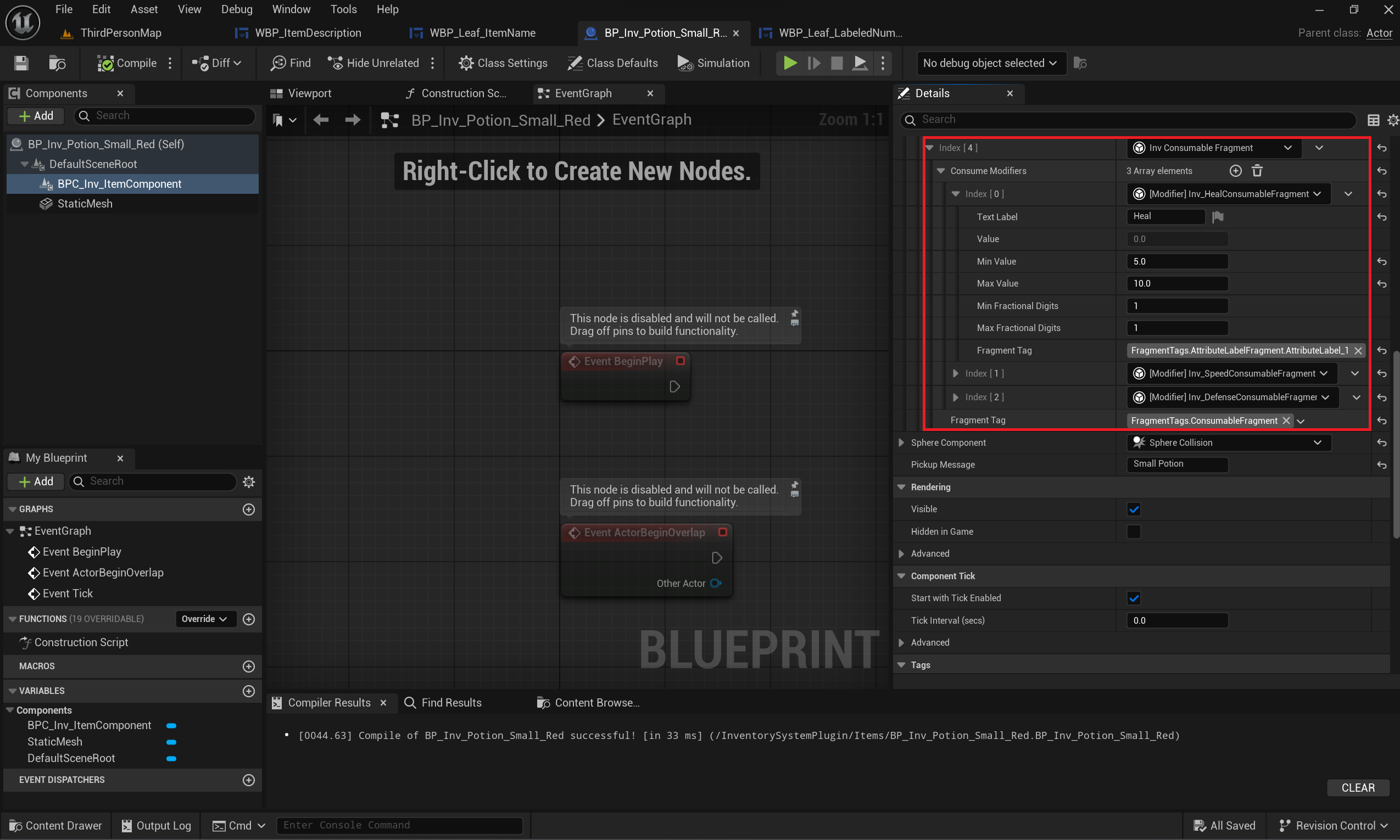Open My Blueprint settings gear
This screenshot has width=1400, height=840.
pos(248,481)
